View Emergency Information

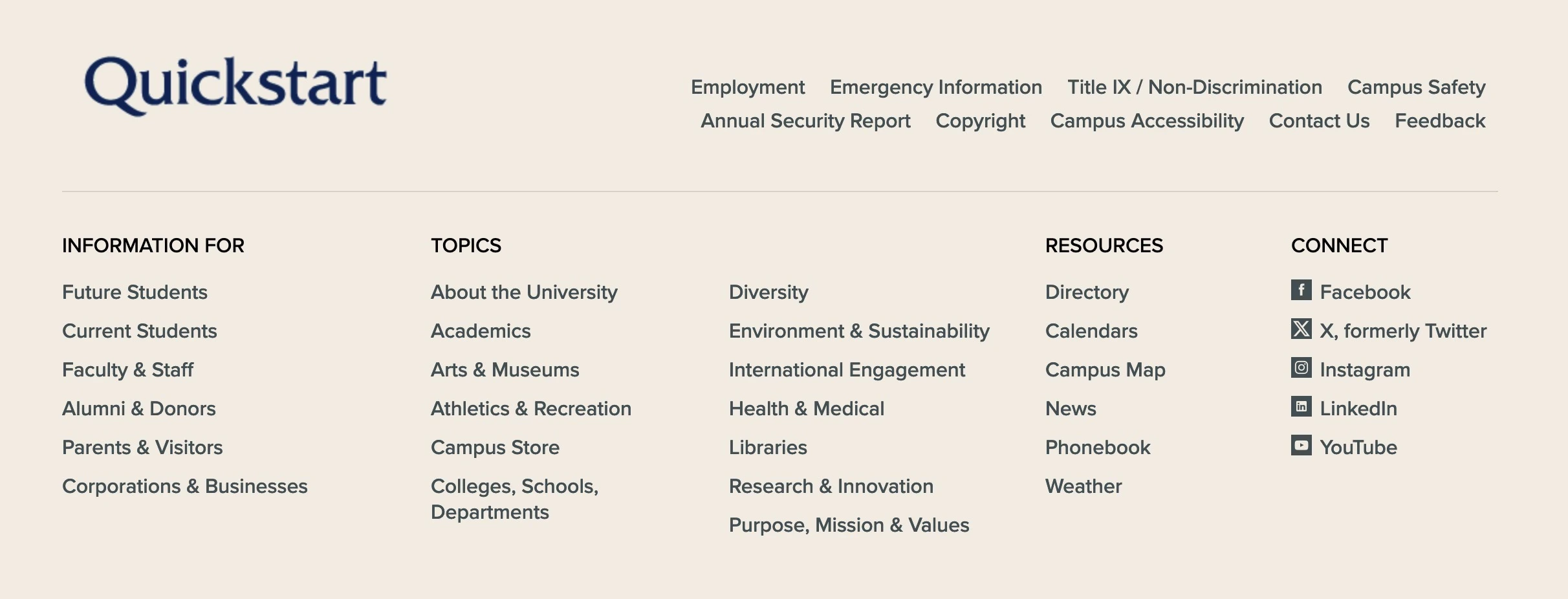(935, 87)
